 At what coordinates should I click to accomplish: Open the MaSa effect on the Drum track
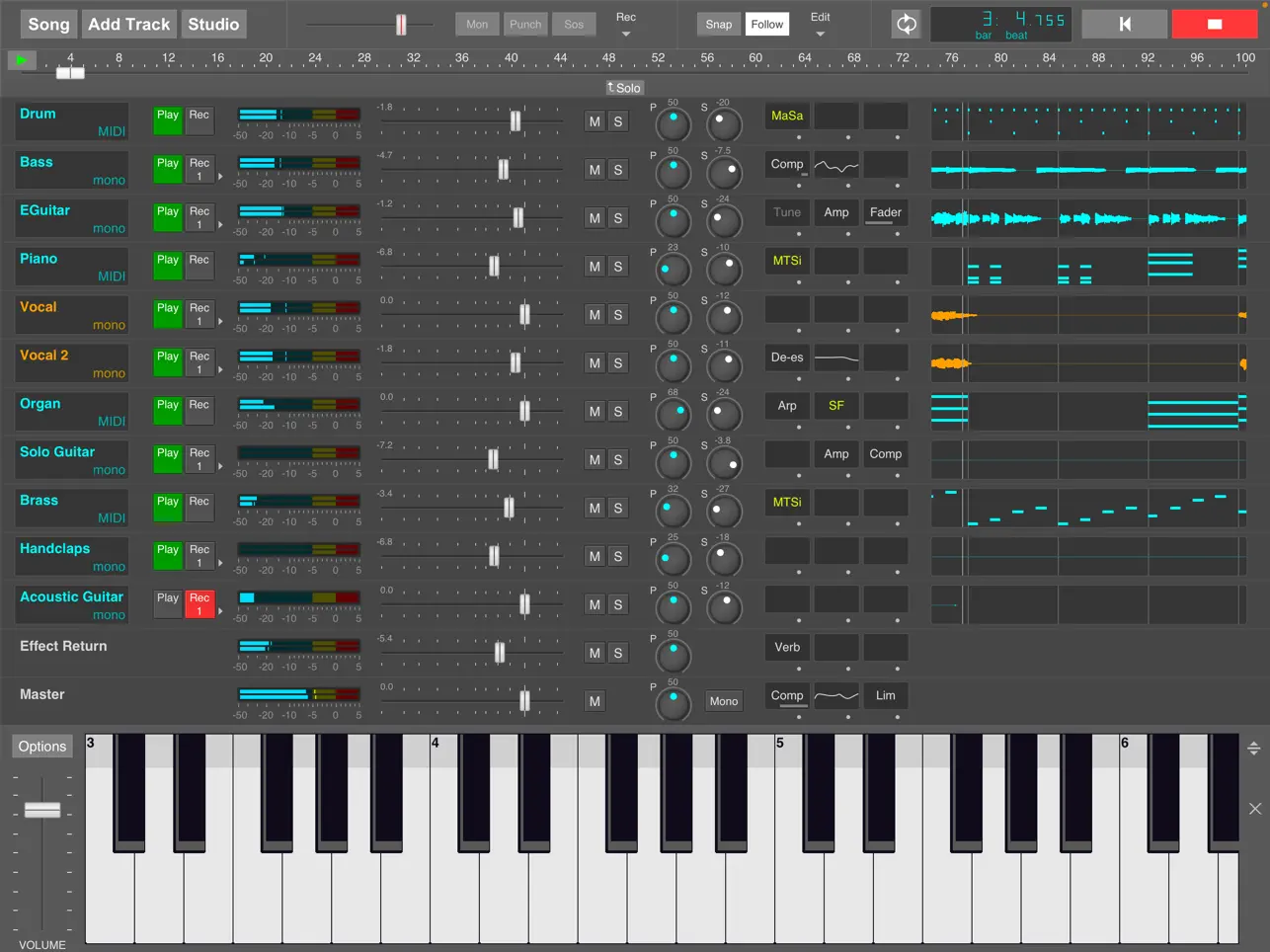(786, 116)
